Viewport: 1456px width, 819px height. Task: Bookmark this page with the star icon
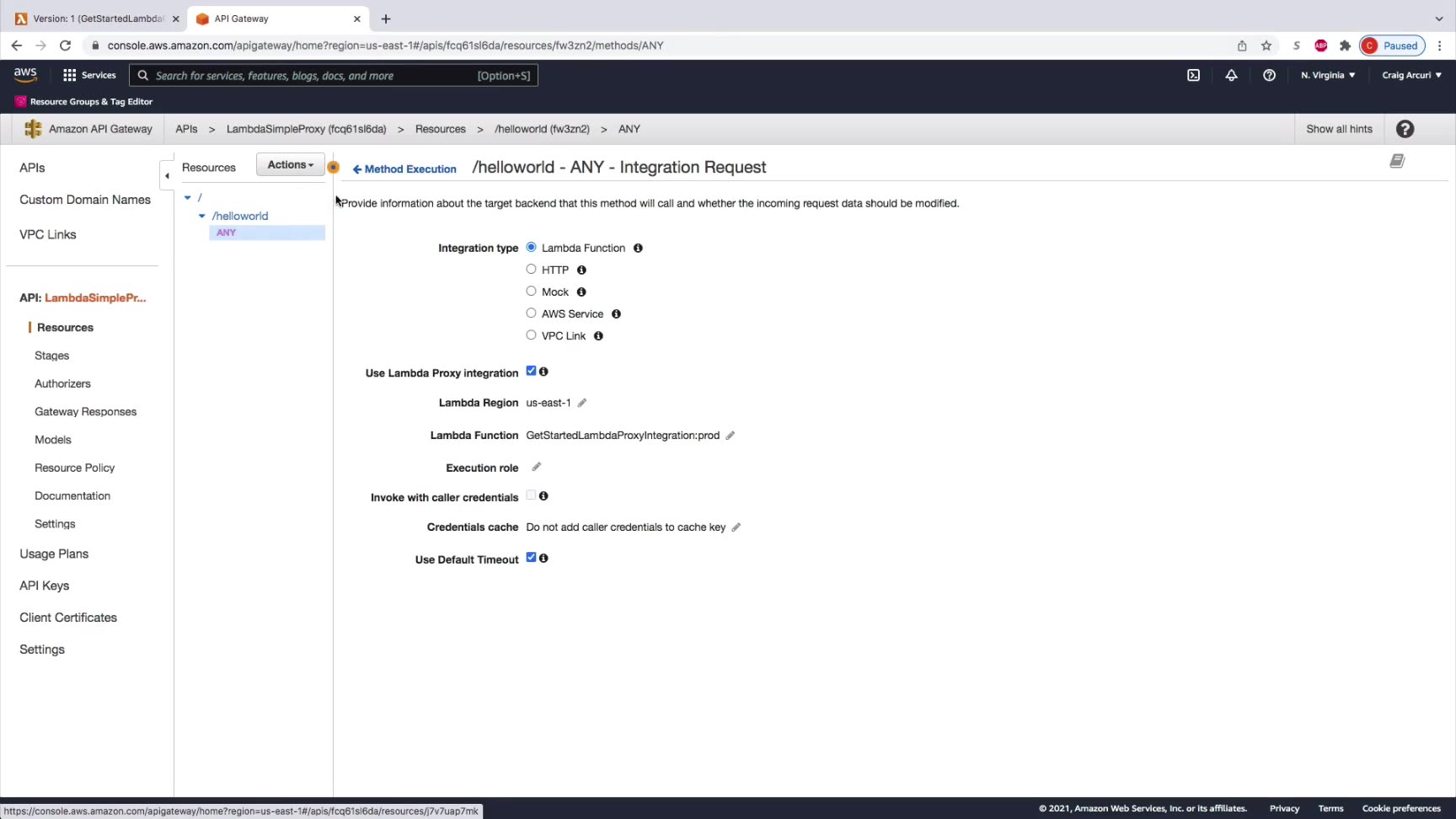point(1266,45)
